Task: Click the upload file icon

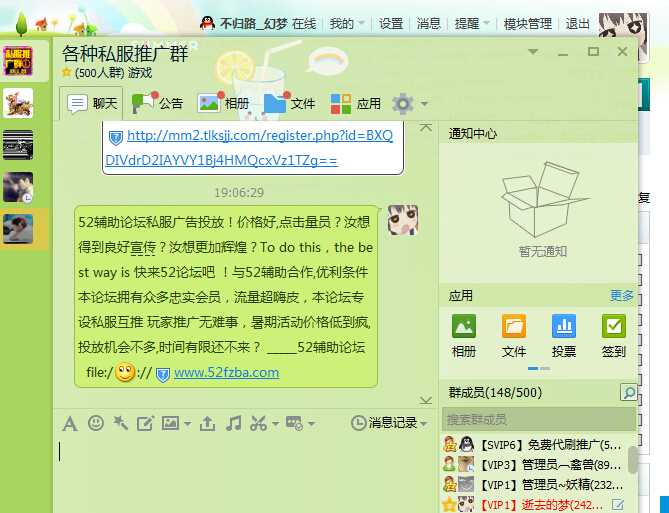Action: click(207, 423)
